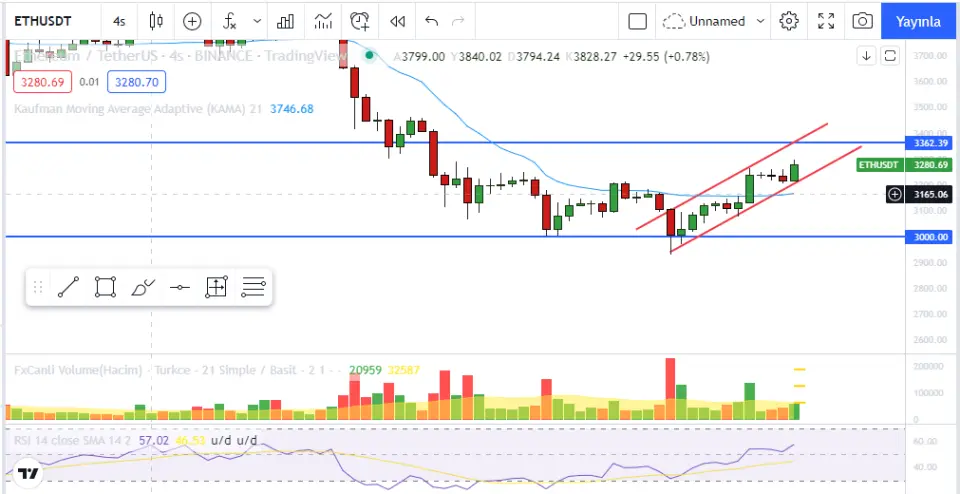
Task: Click the candlestick chart type icon
Action: [x=154, y=21]
